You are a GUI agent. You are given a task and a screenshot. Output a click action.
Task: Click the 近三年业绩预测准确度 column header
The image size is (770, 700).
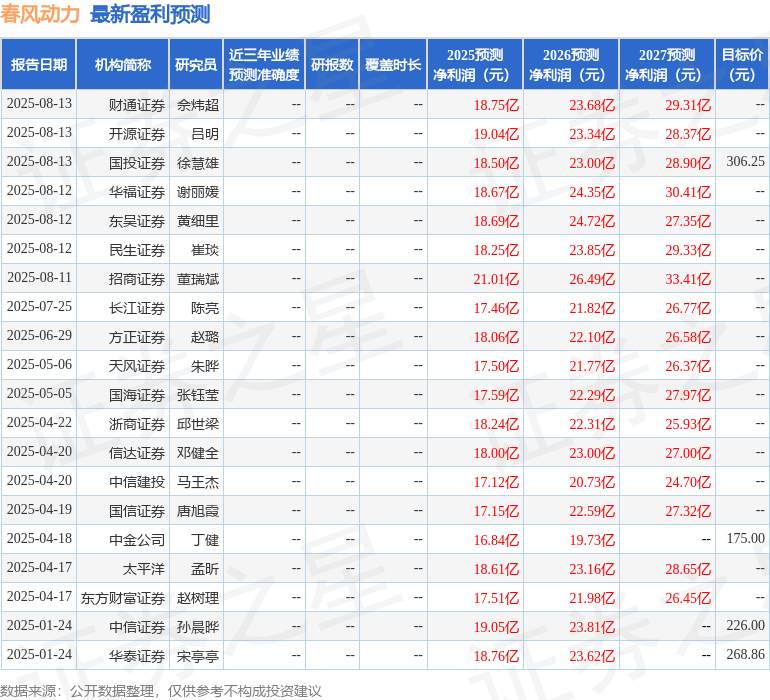point(264,65)
